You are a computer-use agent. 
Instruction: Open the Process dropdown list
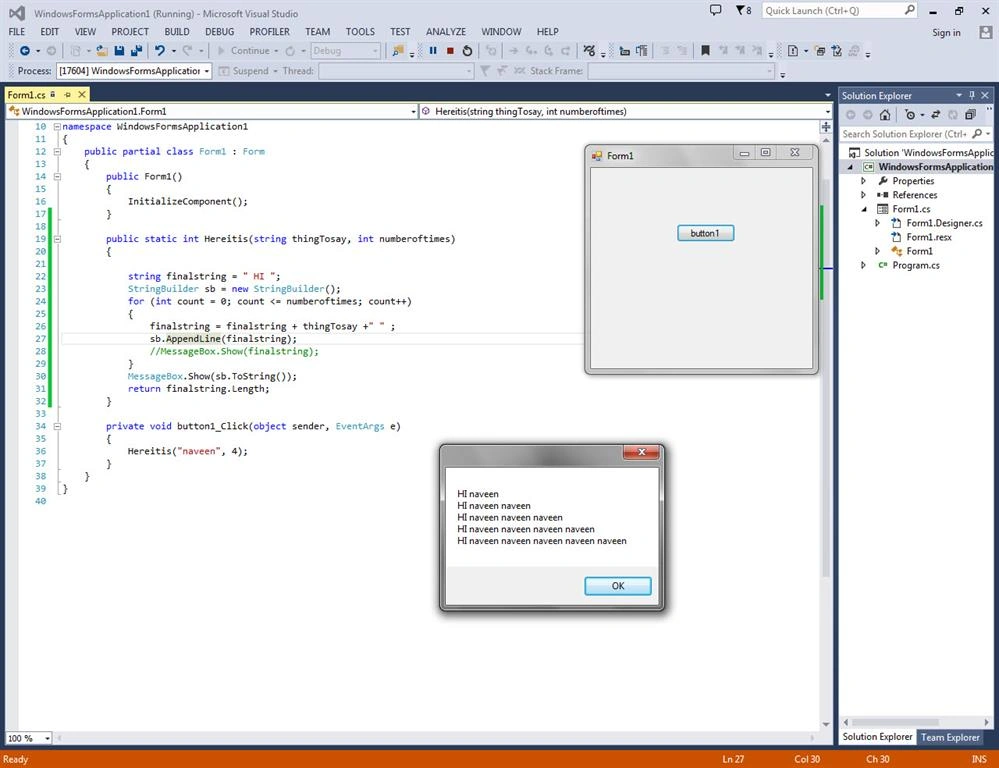tap(207, 71)
